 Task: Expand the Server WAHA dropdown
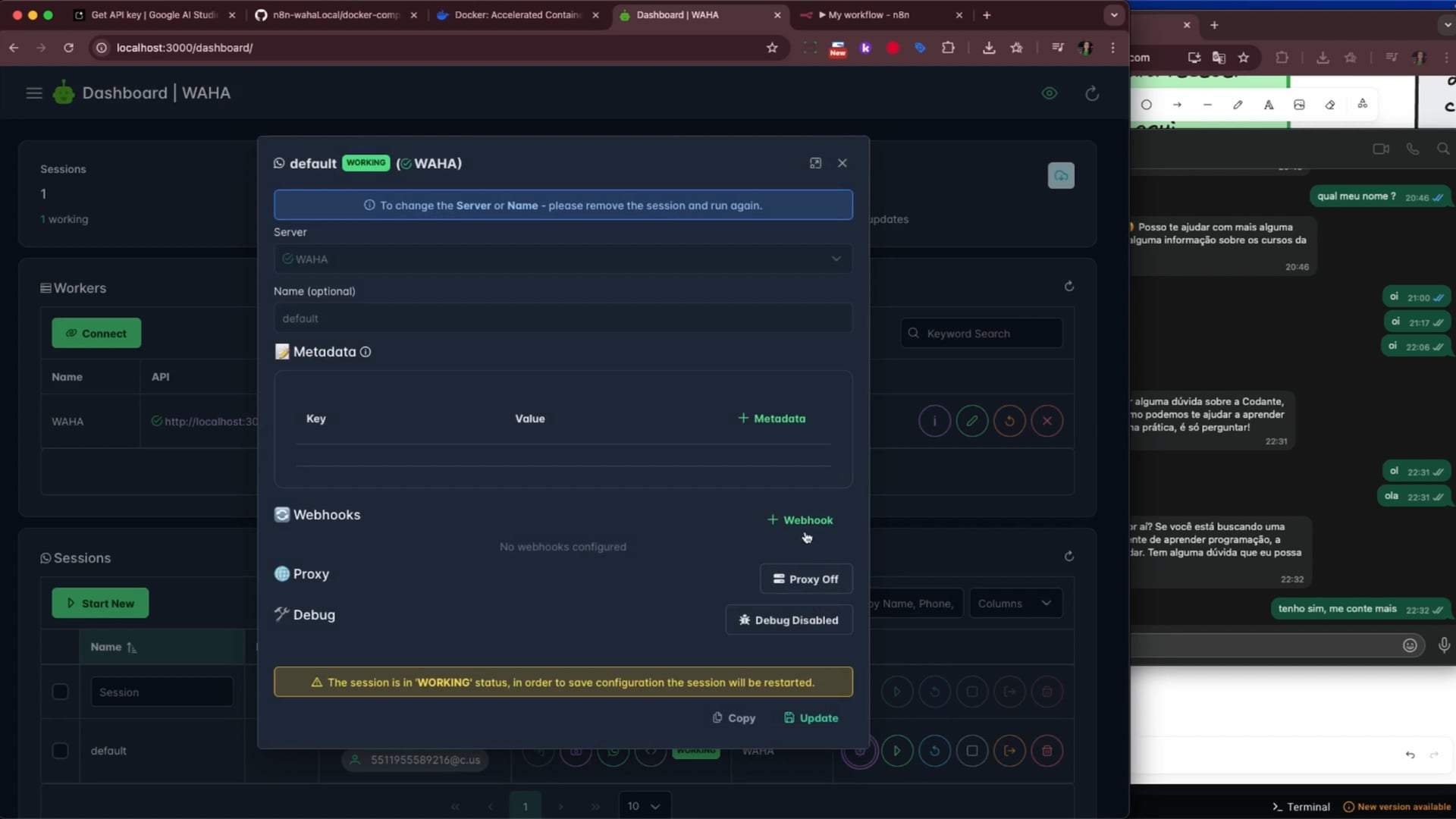(563, 259)
